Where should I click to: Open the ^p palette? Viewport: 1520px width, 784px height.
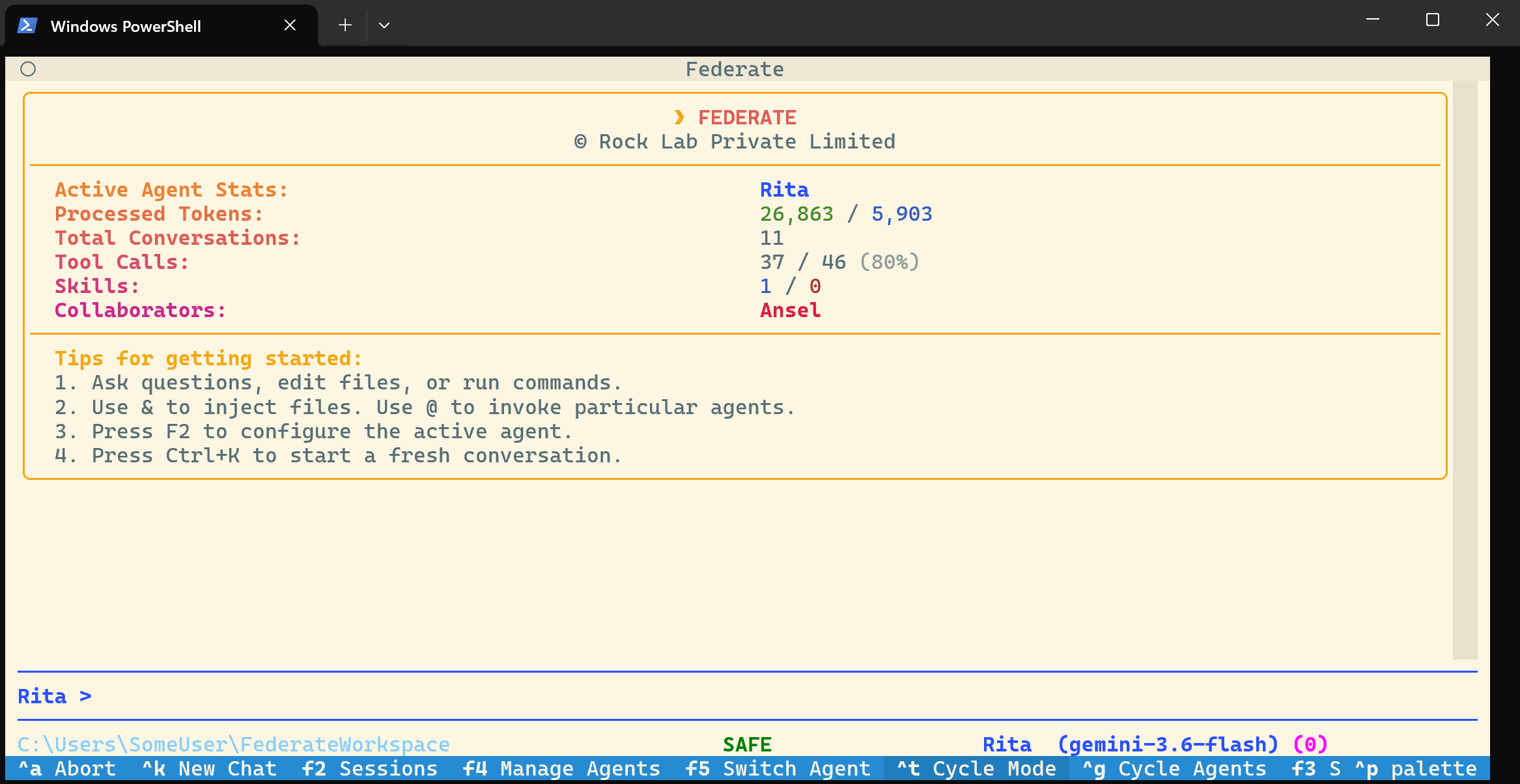point(1416,769)
